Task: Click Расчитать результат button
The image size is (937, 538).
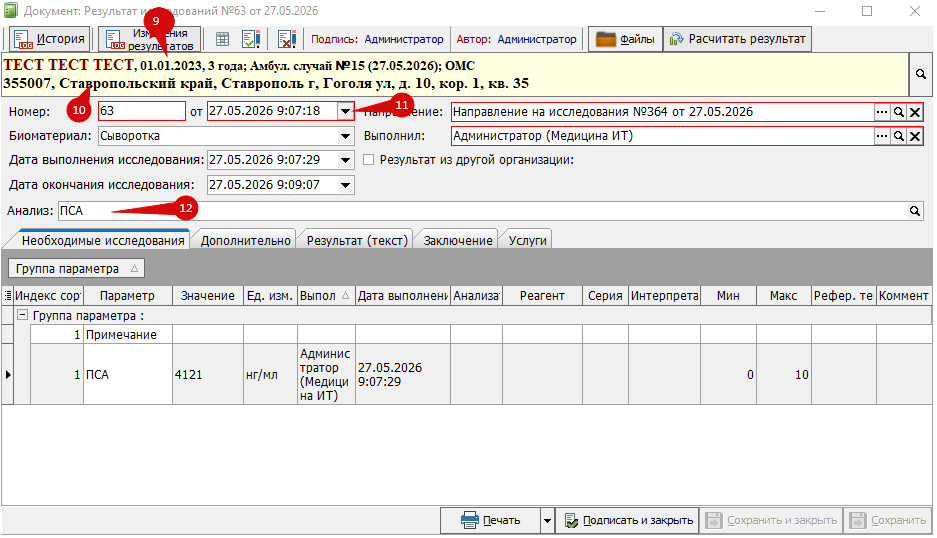Action: click(738, 39)
